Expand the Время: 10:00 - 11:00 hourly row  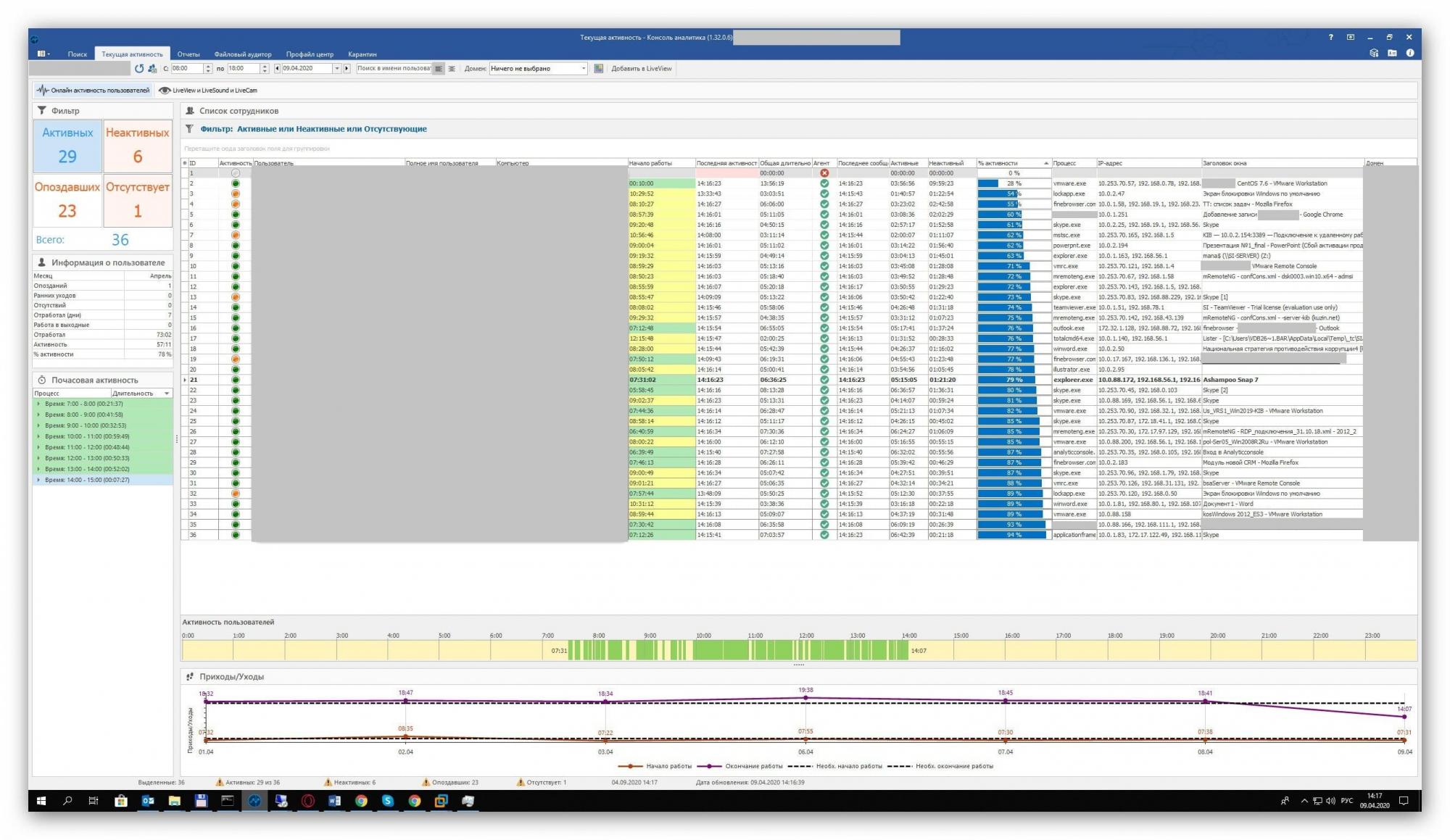tap(38, 436)
